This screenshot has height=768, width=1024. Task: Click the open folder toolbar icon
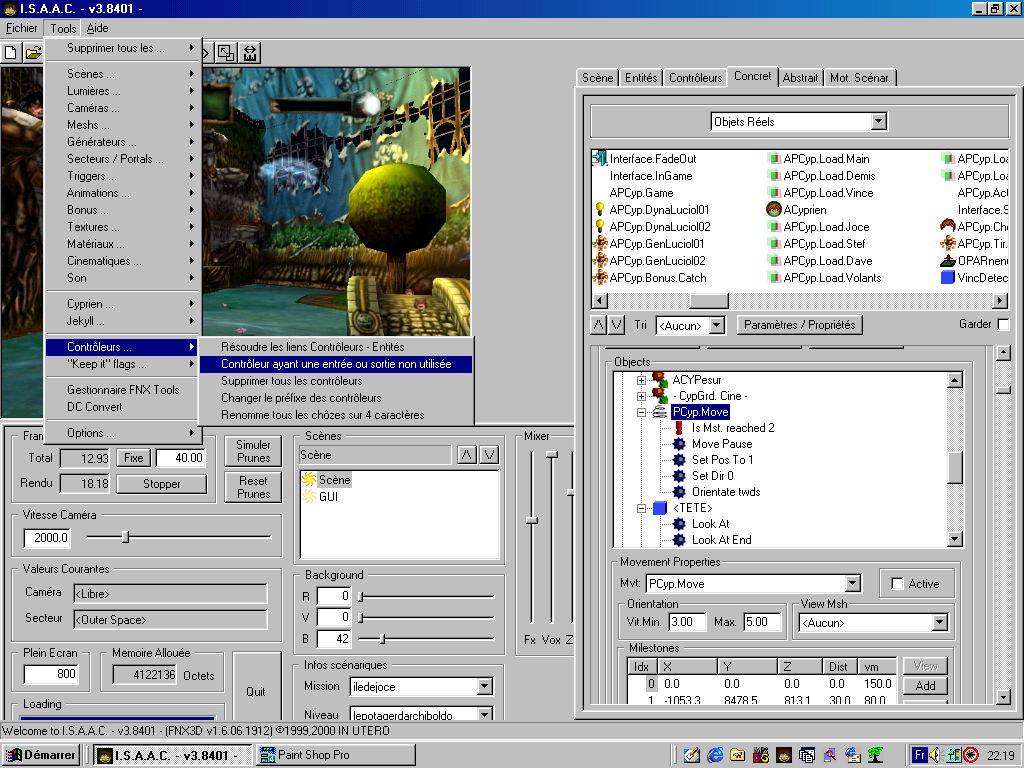point(33,52)
